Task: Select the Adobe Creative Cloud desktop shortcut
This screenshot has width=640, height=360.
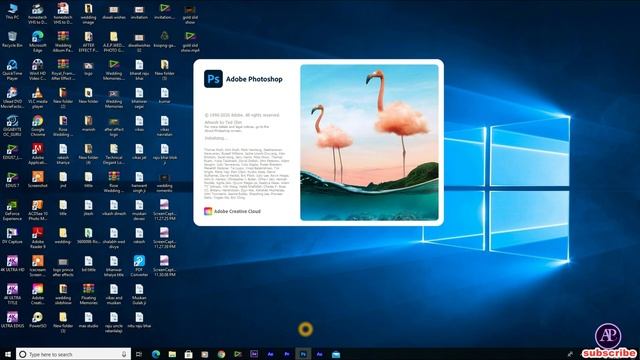Action: coord(38,294)
